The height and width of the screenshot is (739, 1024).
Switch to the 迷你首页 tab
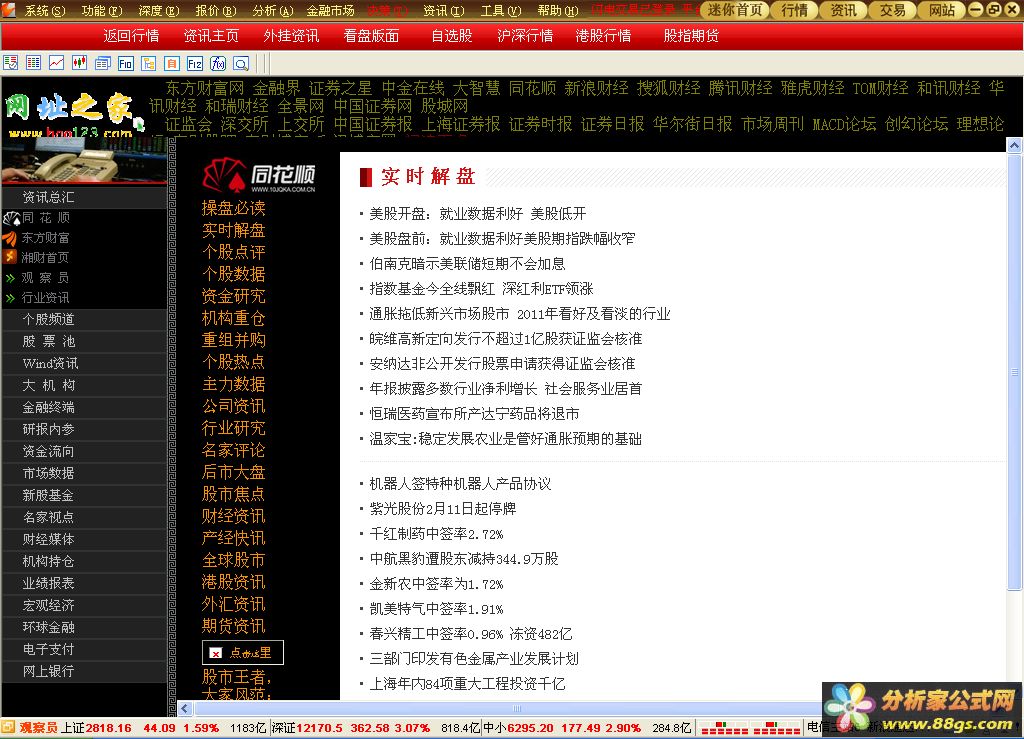click(x=735, y=10)
